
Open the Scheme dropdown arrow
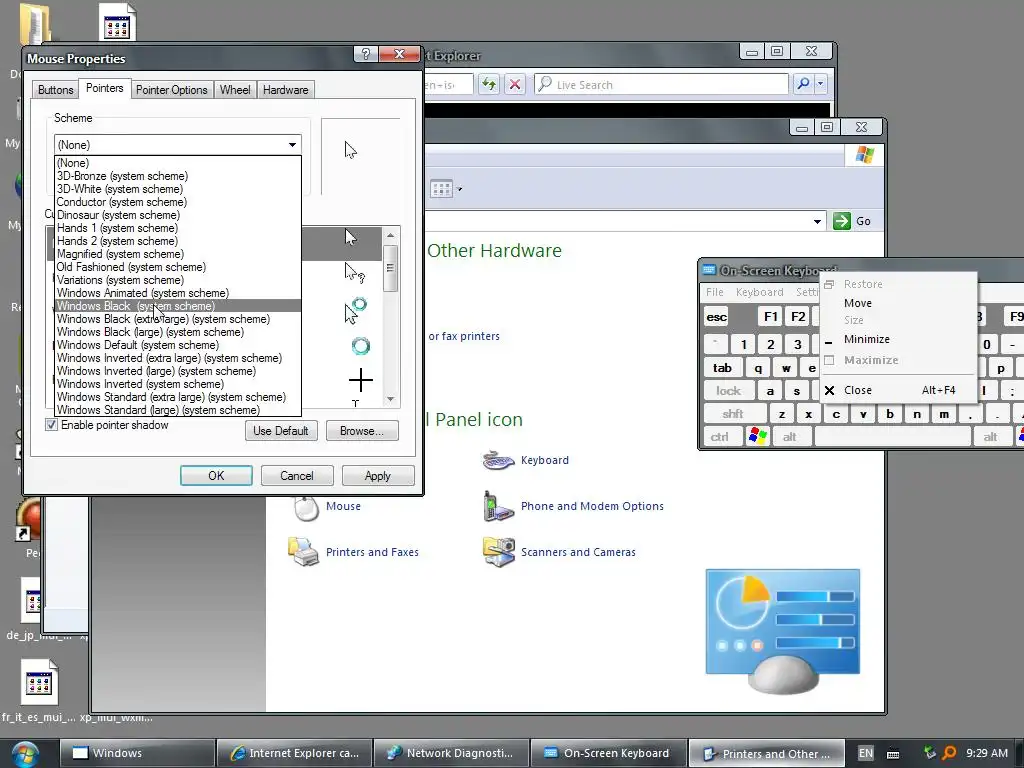pos(292,145)
